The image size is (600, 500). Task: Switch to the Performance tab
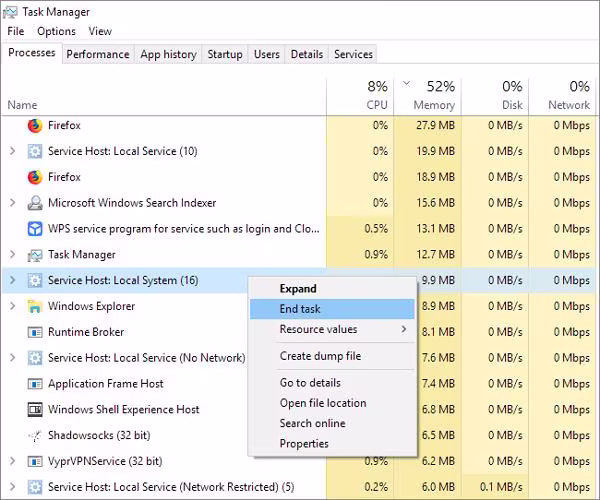click(x=98, y=55)
